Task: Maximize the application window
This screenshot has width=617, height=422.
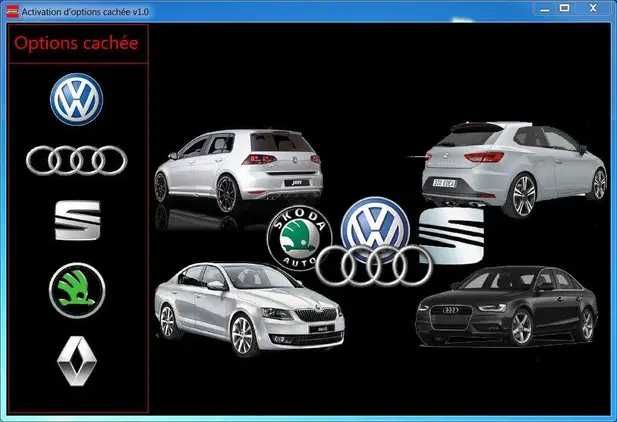Action: click(565, 8)
